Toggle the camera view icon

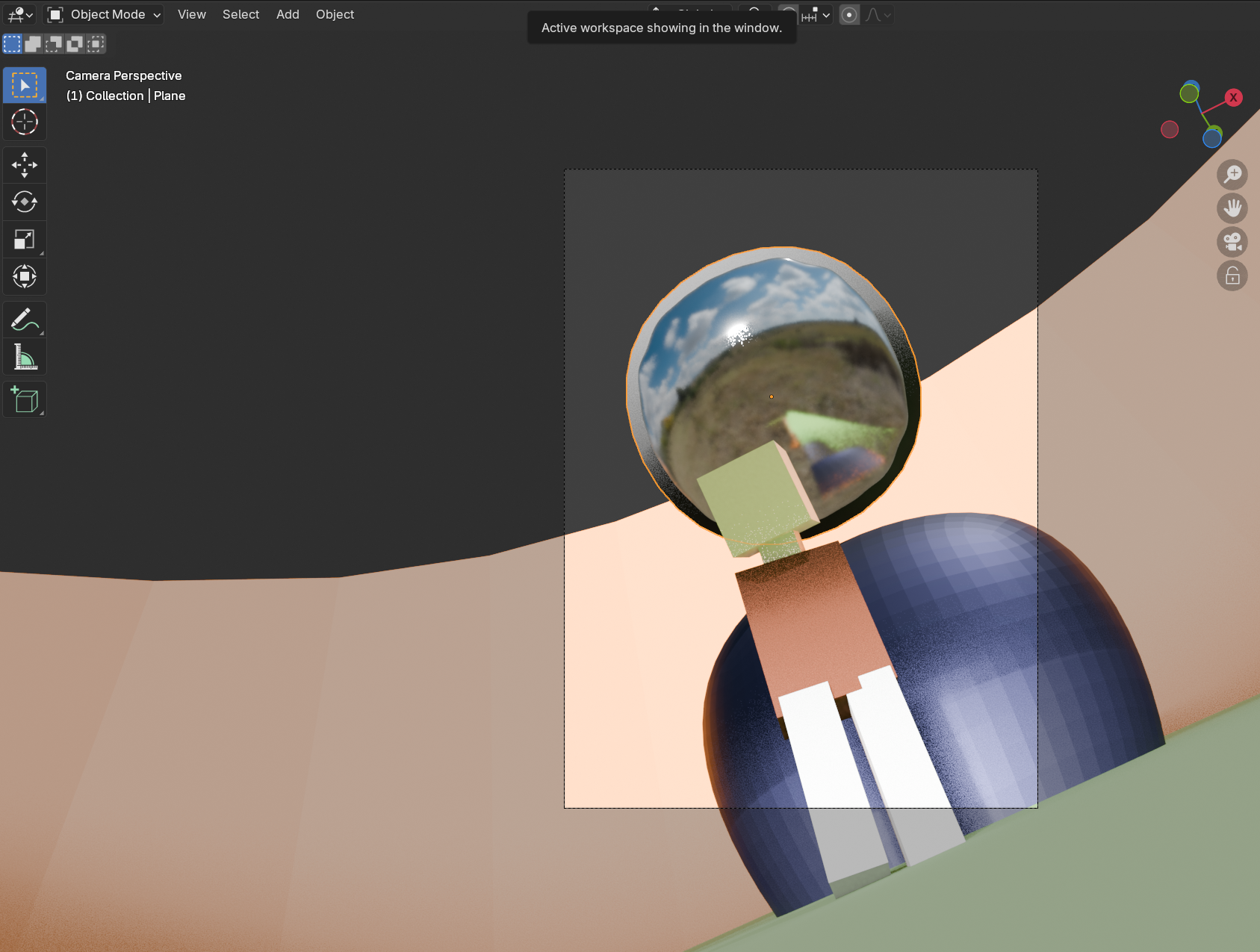point(1232,242)
